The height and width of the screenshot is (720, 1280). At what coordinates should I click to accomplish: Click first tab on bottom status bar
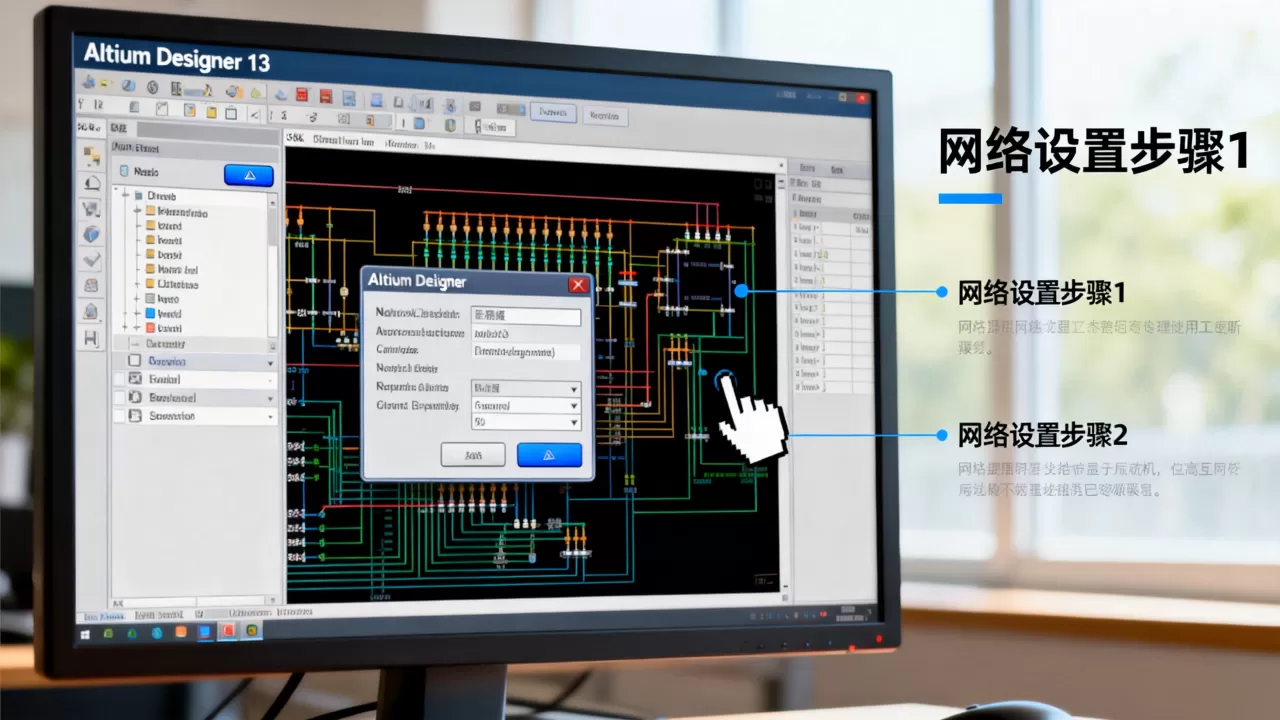[105, 616]
